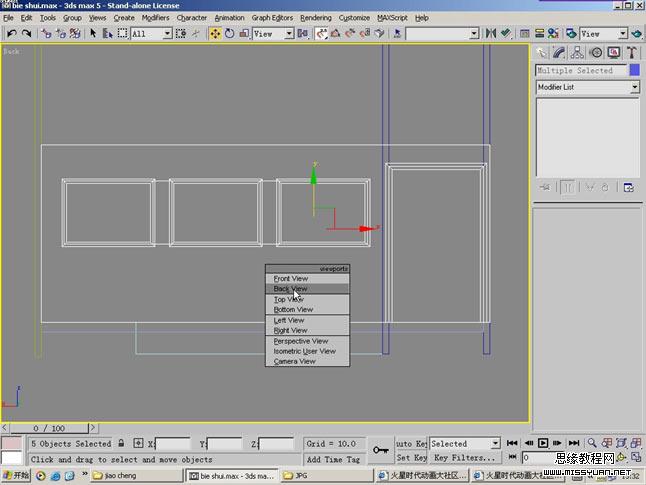Click the Use Pivot Point Center icon

303,33
